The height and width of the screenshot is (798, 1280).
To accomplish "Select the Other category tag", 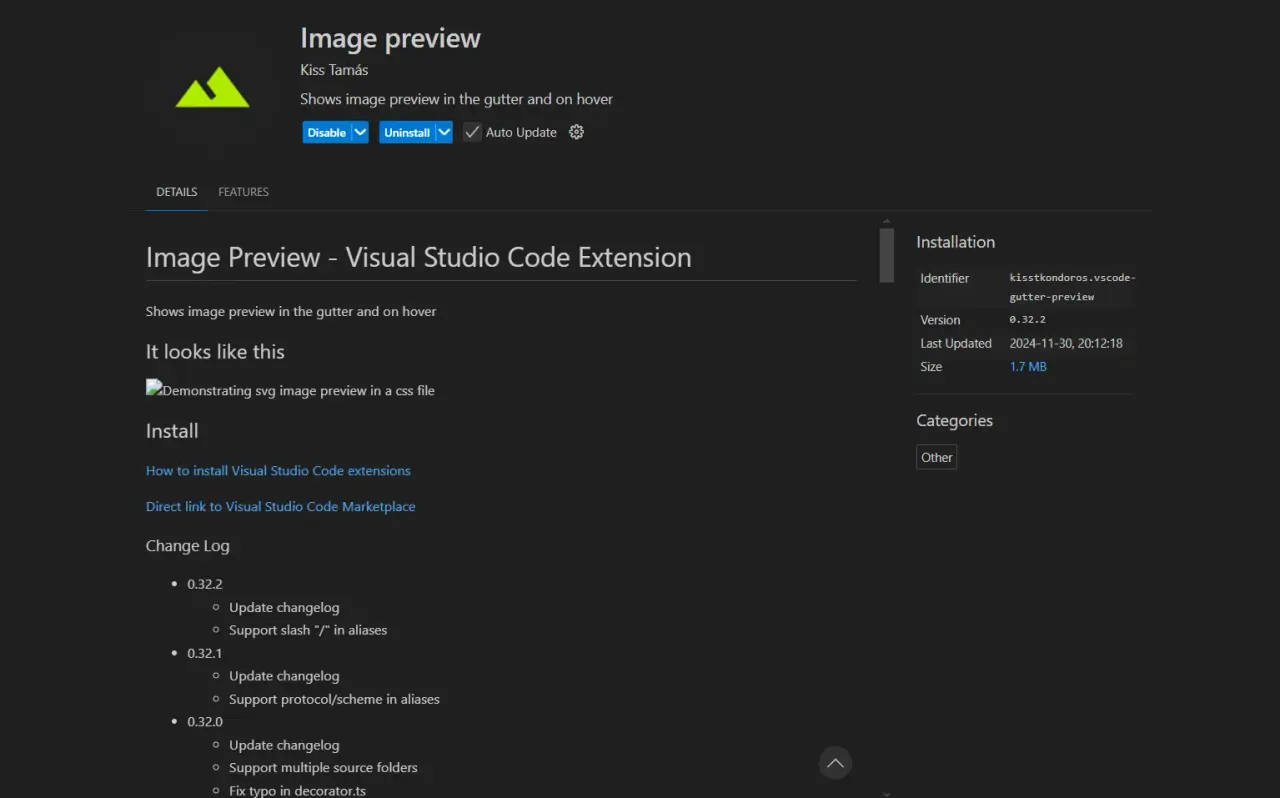I will point(937,457).
